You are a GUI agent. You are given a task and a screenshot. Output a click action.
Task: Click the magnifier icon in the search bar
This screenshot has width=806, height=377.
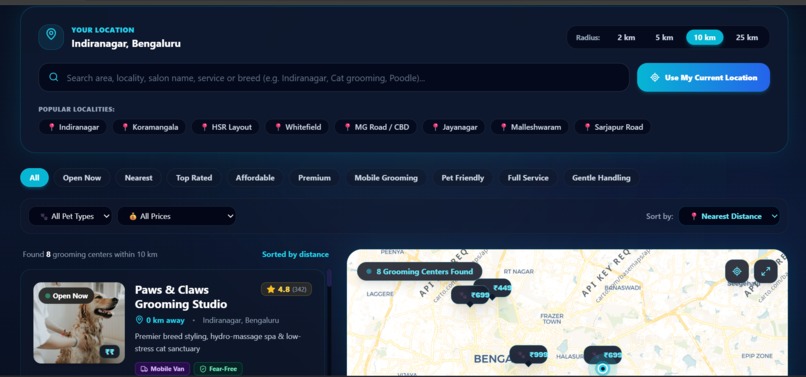click(53, 78)
